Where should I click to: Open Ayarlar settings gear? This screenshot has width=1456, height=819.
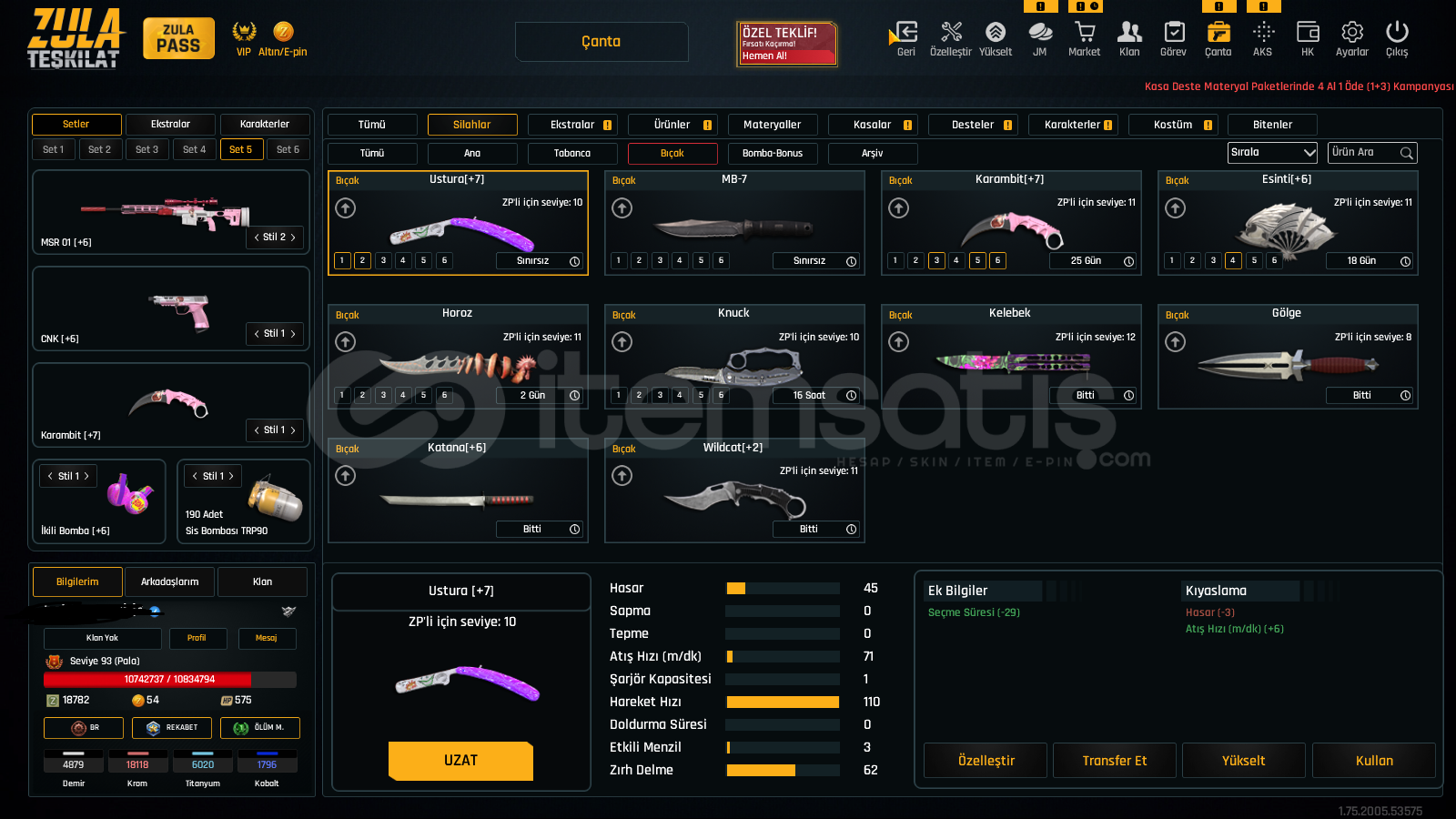tap(1352, 33)
